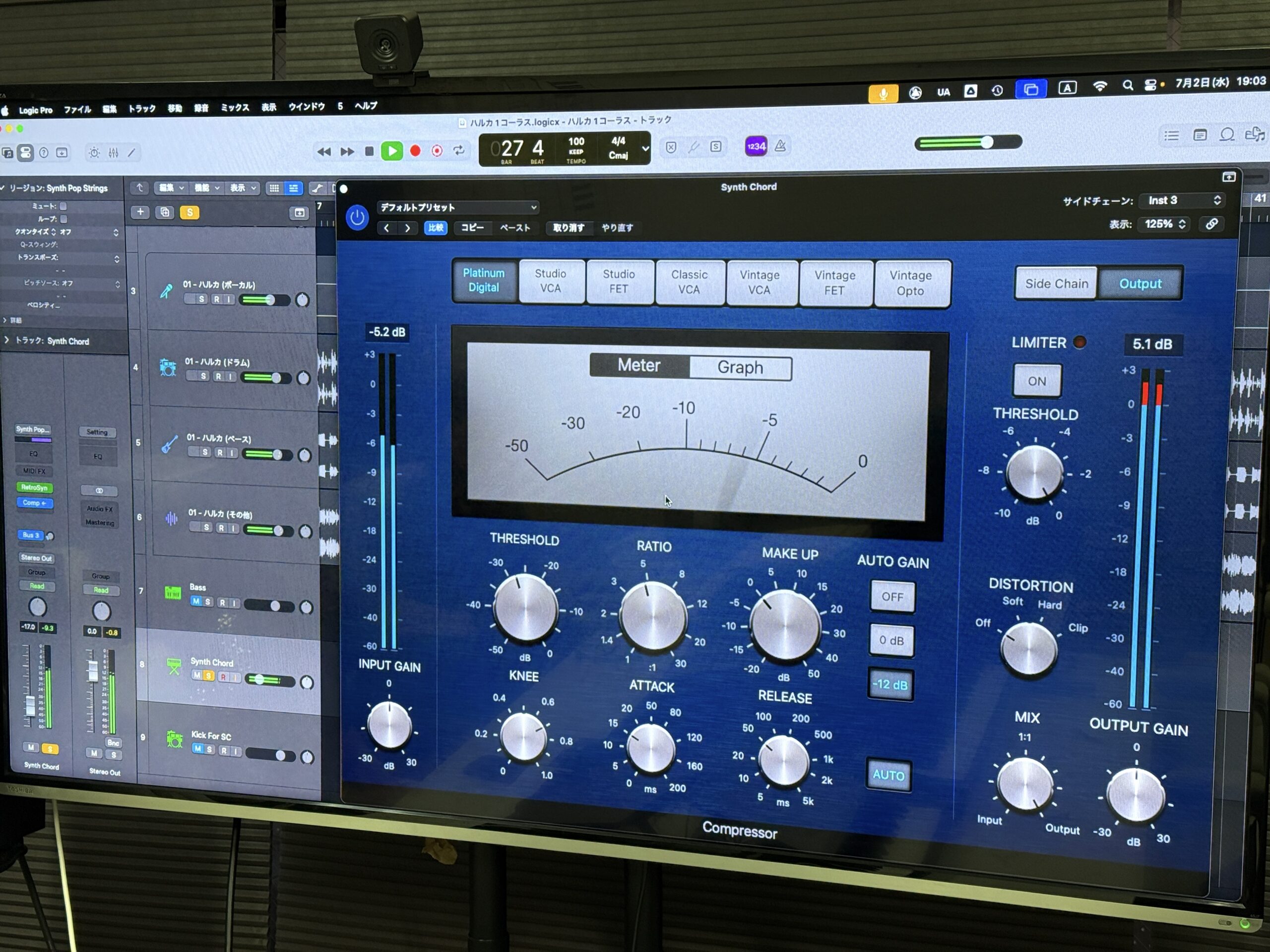Open the 編集 dropdown in tracks area

point(171,187)
